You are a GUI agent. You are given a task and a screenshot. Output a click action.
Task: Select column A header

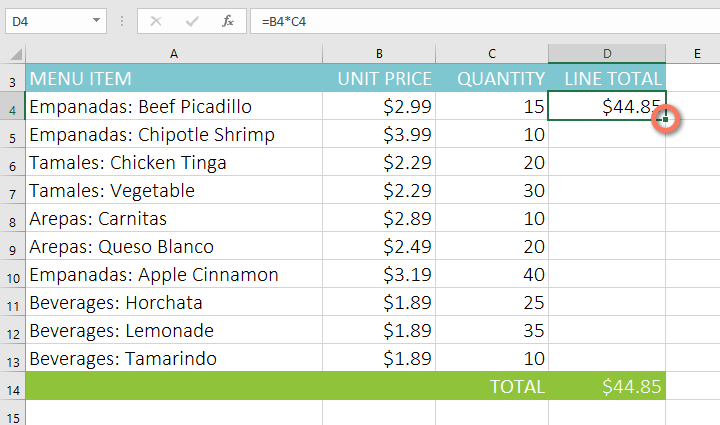point(174,53)
